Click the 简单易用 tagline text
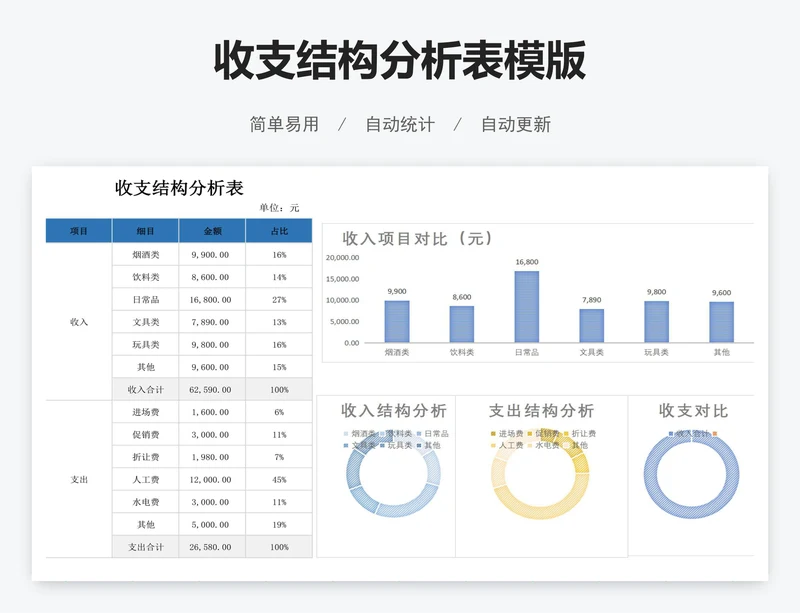The height and width of the screenshot is (613, 800). [284, 124]
